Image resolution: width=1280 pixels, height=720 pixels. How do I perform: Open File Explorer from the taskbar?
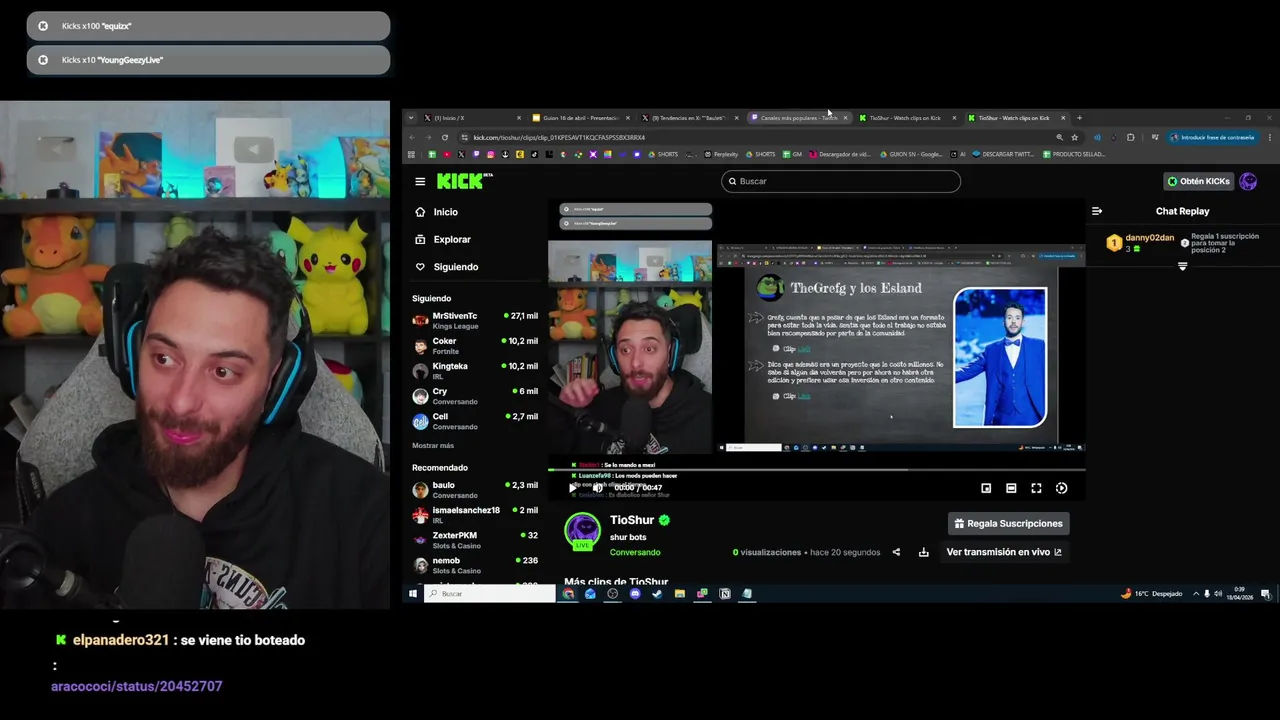pyautogui.click(x=679, y=594)
